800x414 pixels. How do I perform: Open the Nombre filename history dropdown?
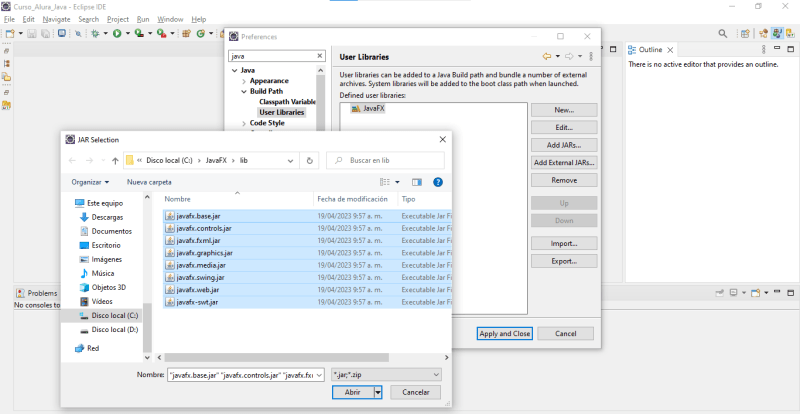319,375
